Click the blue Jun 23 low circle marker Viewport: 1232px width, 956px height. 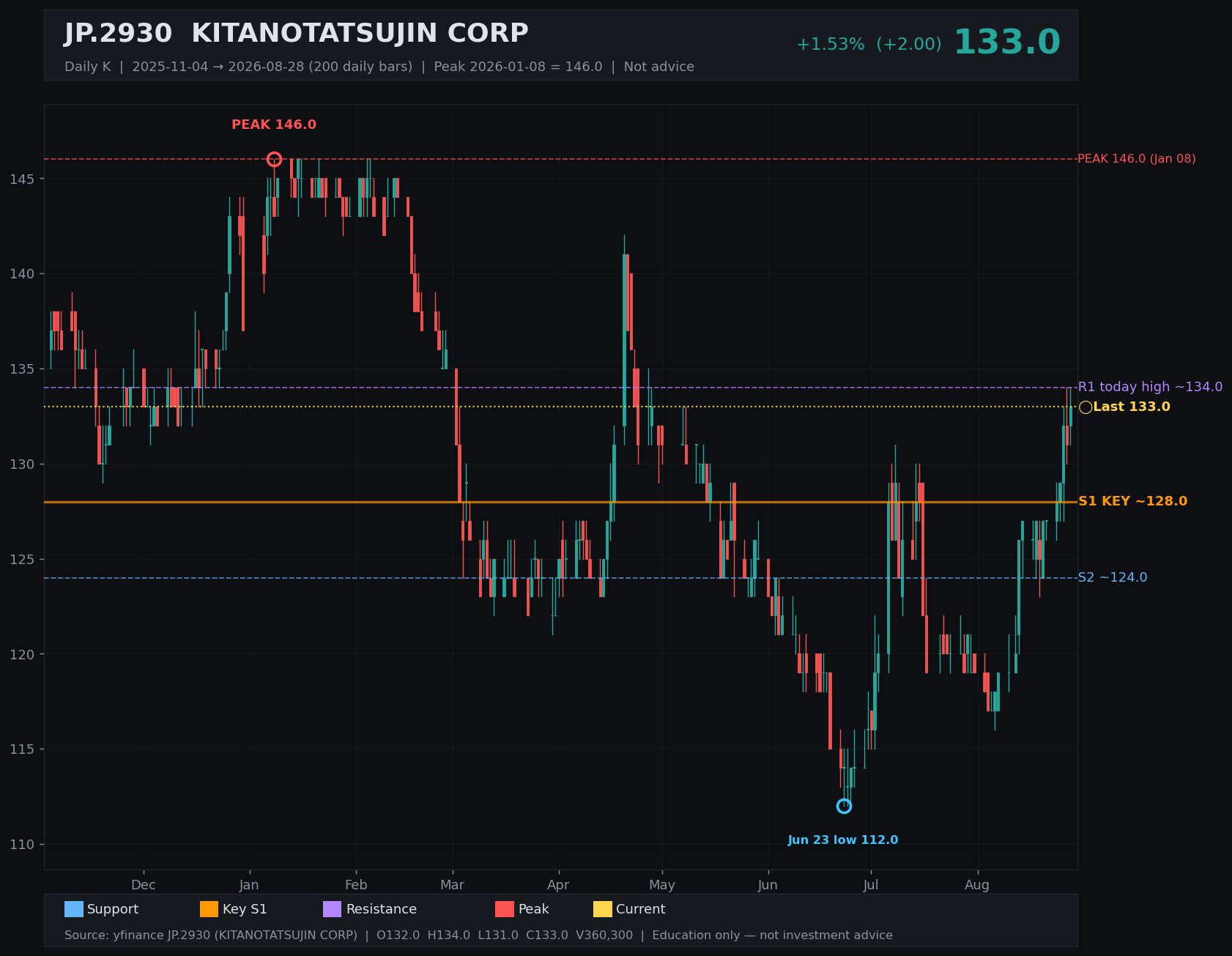[x=844, y=806]
